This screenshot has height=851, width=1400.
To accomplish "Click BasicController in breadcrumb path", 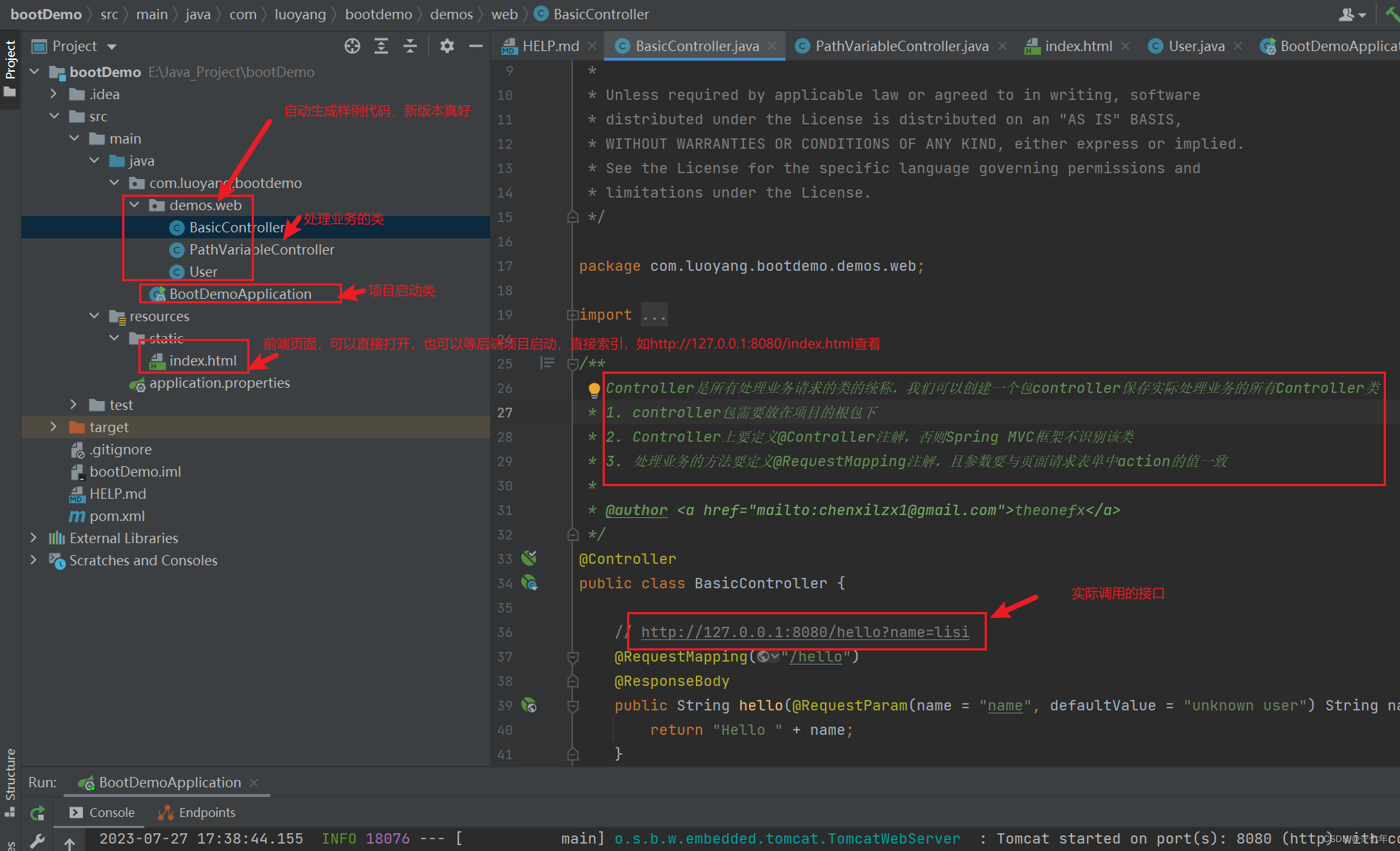I will click(x=592, y=14).
